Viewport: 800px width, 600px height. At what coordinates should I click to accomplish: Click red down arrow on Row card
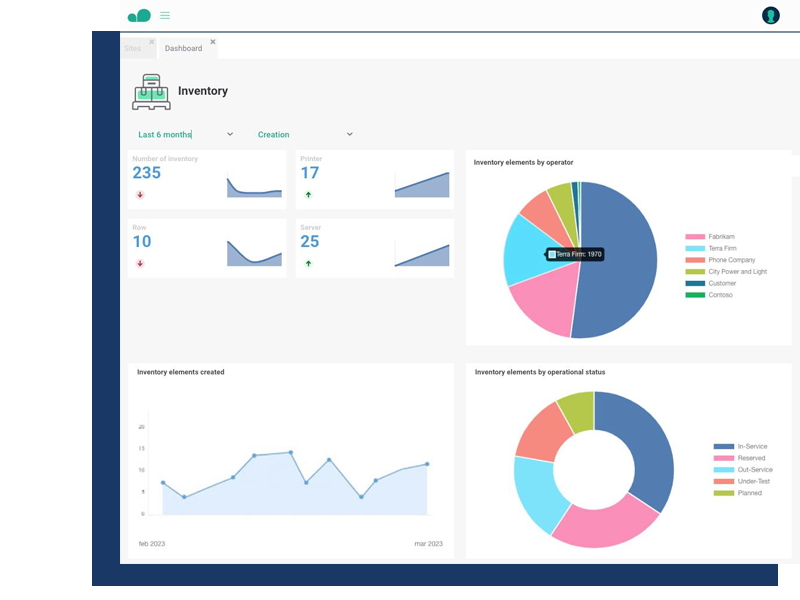tap(140, 264)
